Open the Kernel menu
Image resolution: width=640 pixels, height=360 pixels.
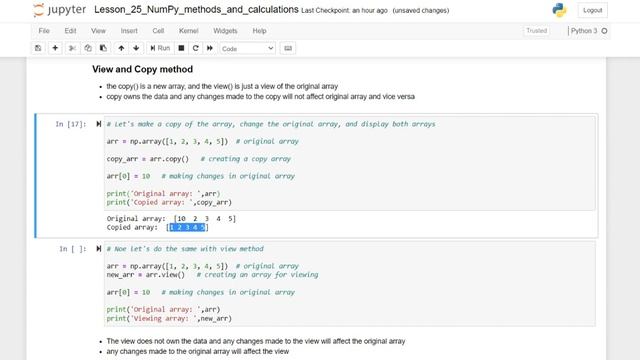pos(189,31)
